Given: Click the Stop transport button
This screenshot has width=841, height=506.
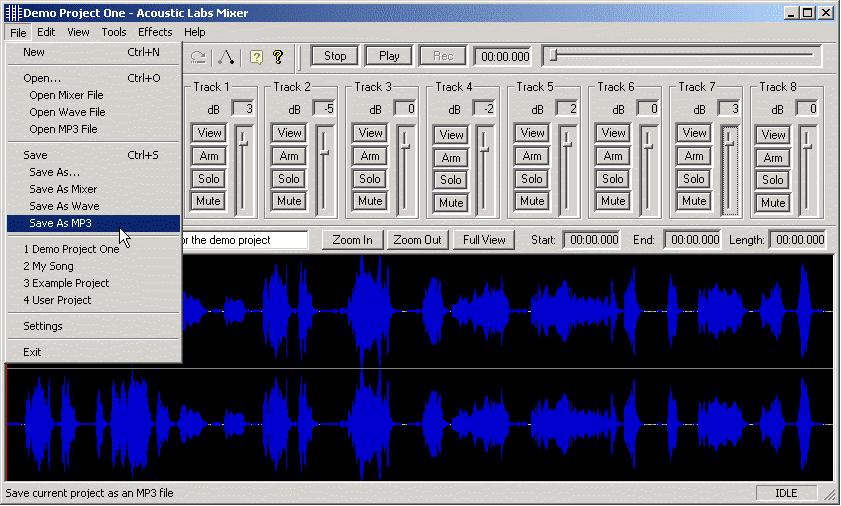Looking at the screenshot, I should [335, 56].
